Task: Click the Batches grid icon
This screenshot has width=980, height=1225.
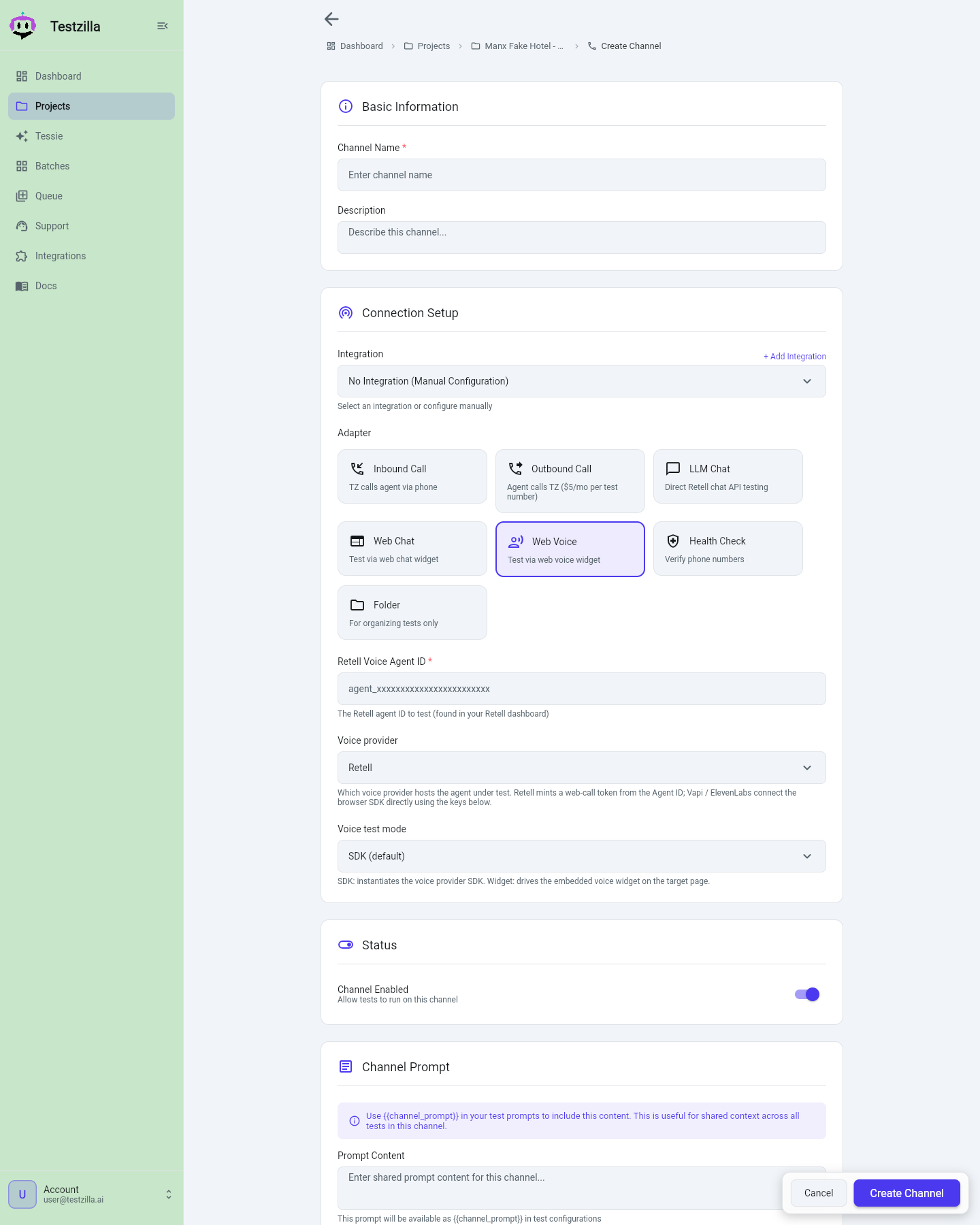Action: [22, 166]
